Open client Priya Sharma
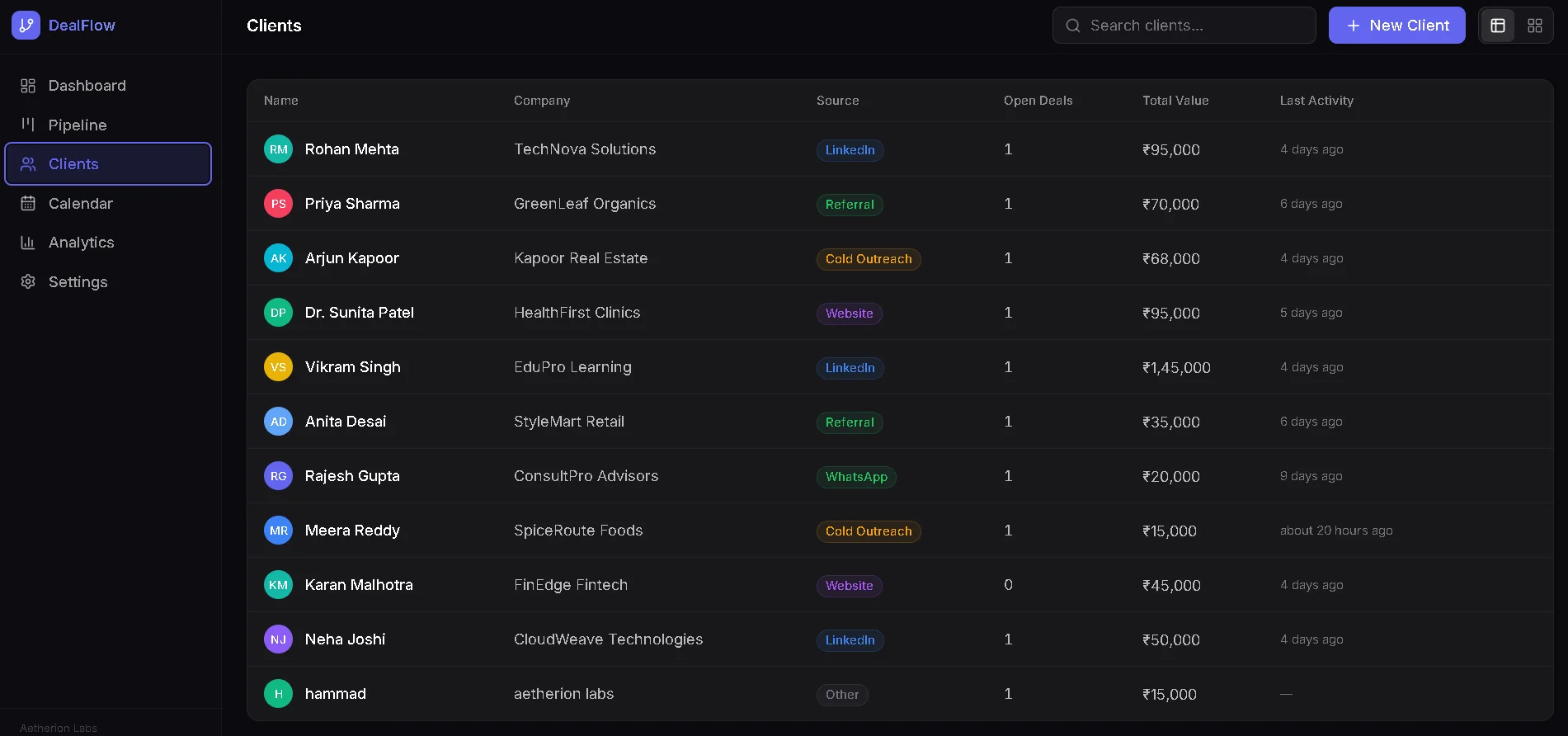 (x=352, y=204)
